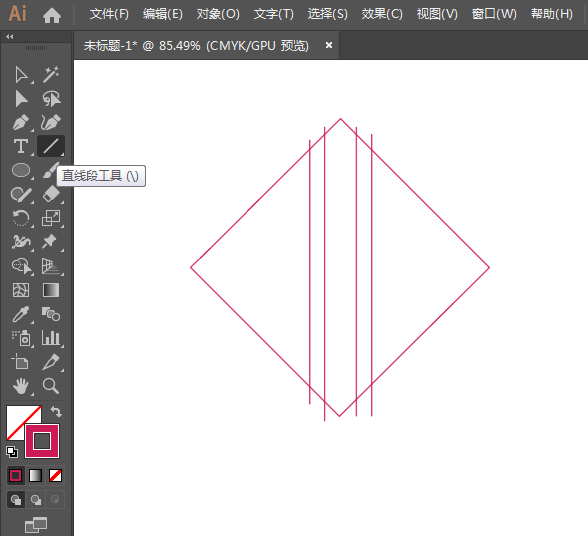Image resolution: width=588 pixels, height=536 pixels.
Task: Select the Warp width tool
Action: pos(21,242)
